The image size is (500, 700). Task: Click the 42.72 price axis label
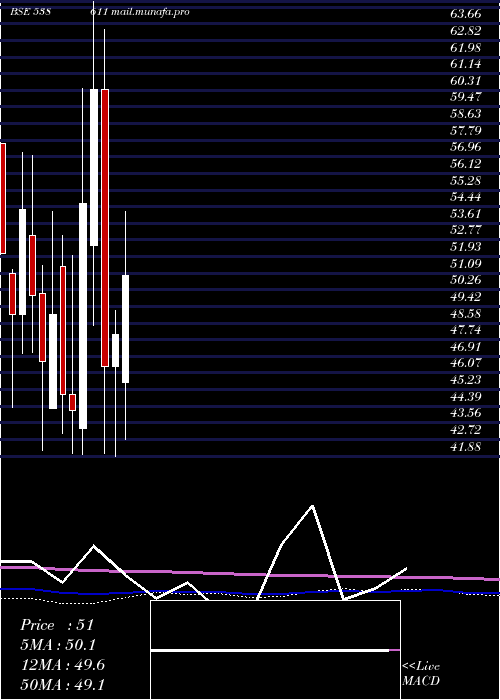point(466,430)
